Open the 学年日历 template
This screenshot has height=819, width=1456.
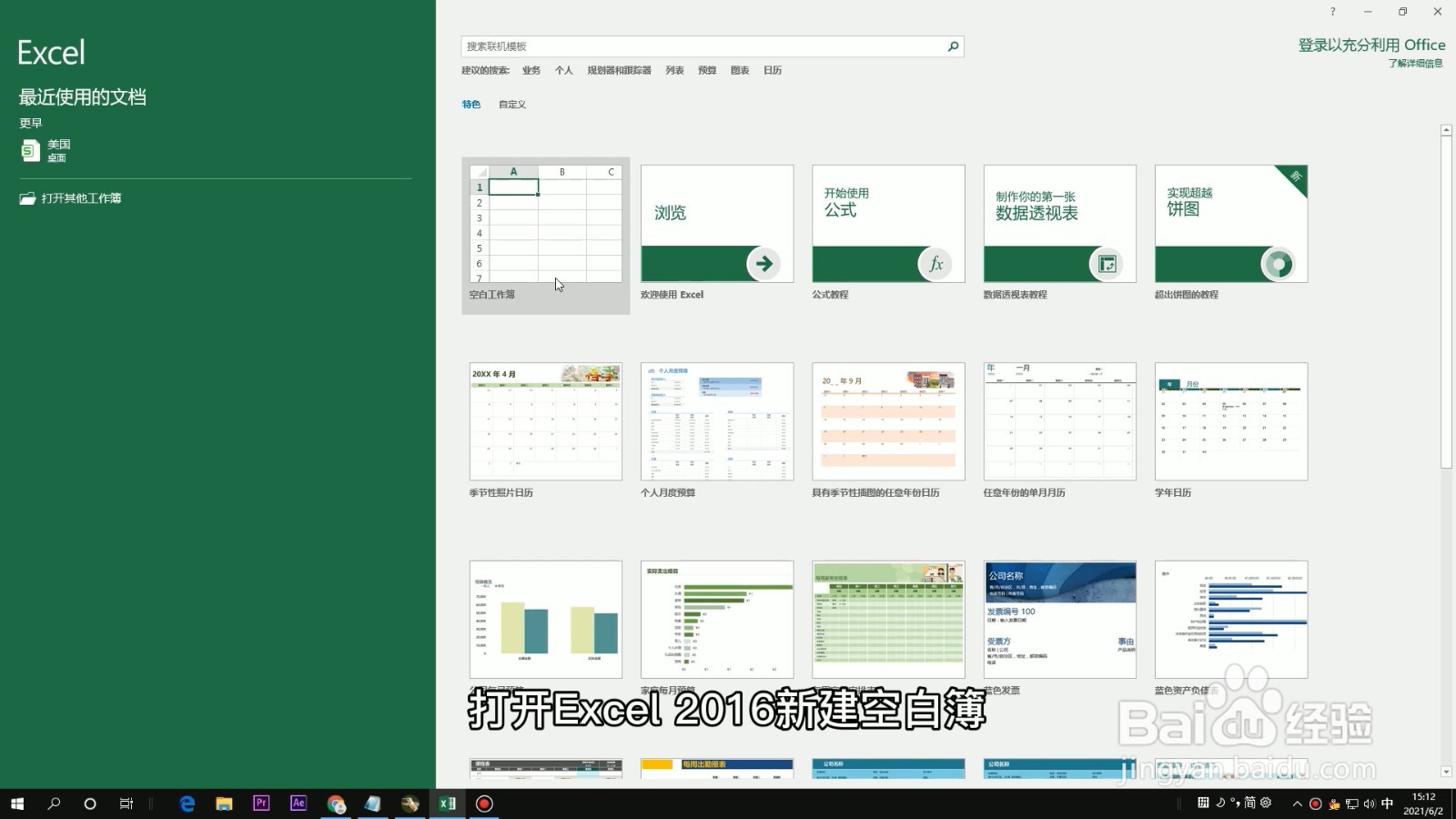pyautogui.click(x=1231, y=430)
